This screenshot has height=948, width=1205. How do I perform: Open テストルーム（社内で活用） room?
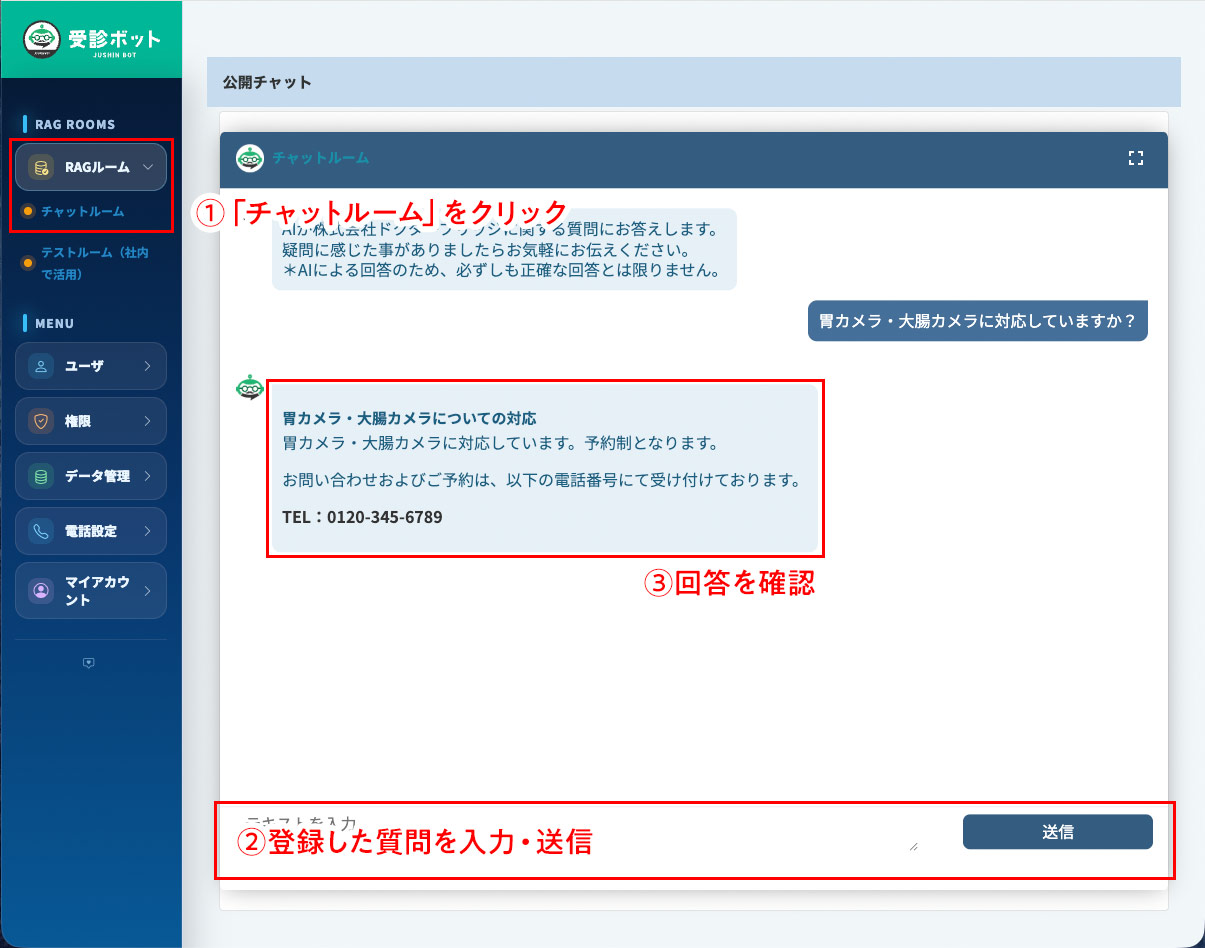96,263
